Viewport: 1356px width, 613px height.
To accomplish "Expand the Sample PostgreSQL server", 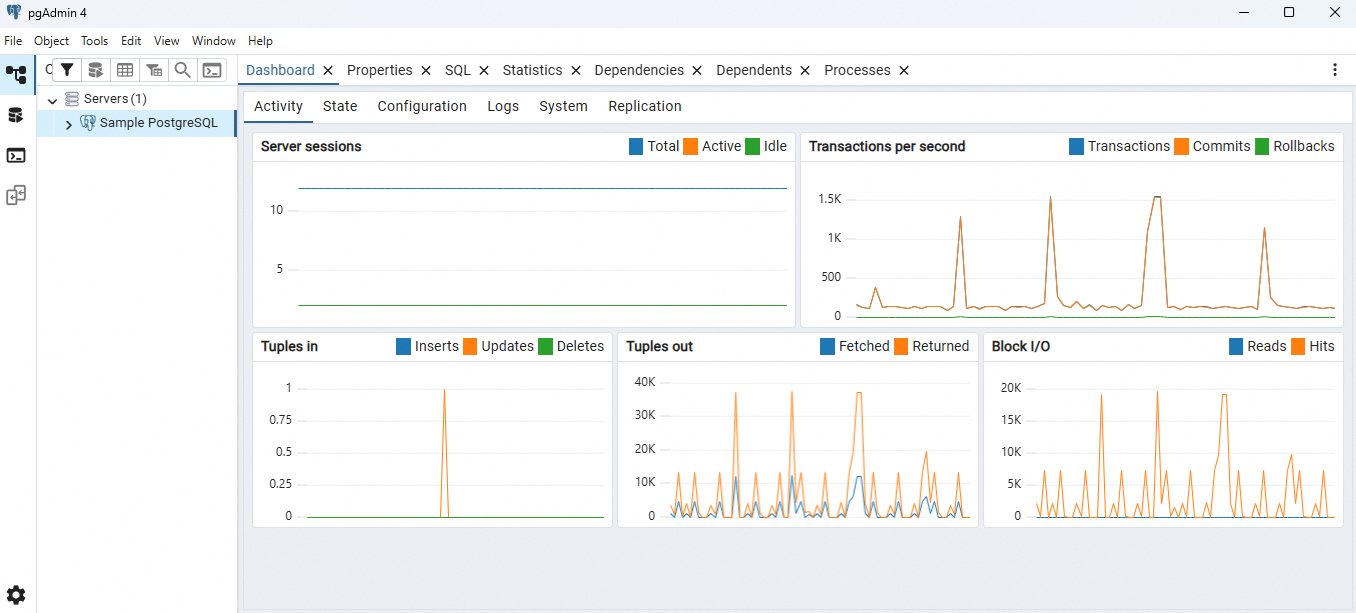I will [68, 122].
